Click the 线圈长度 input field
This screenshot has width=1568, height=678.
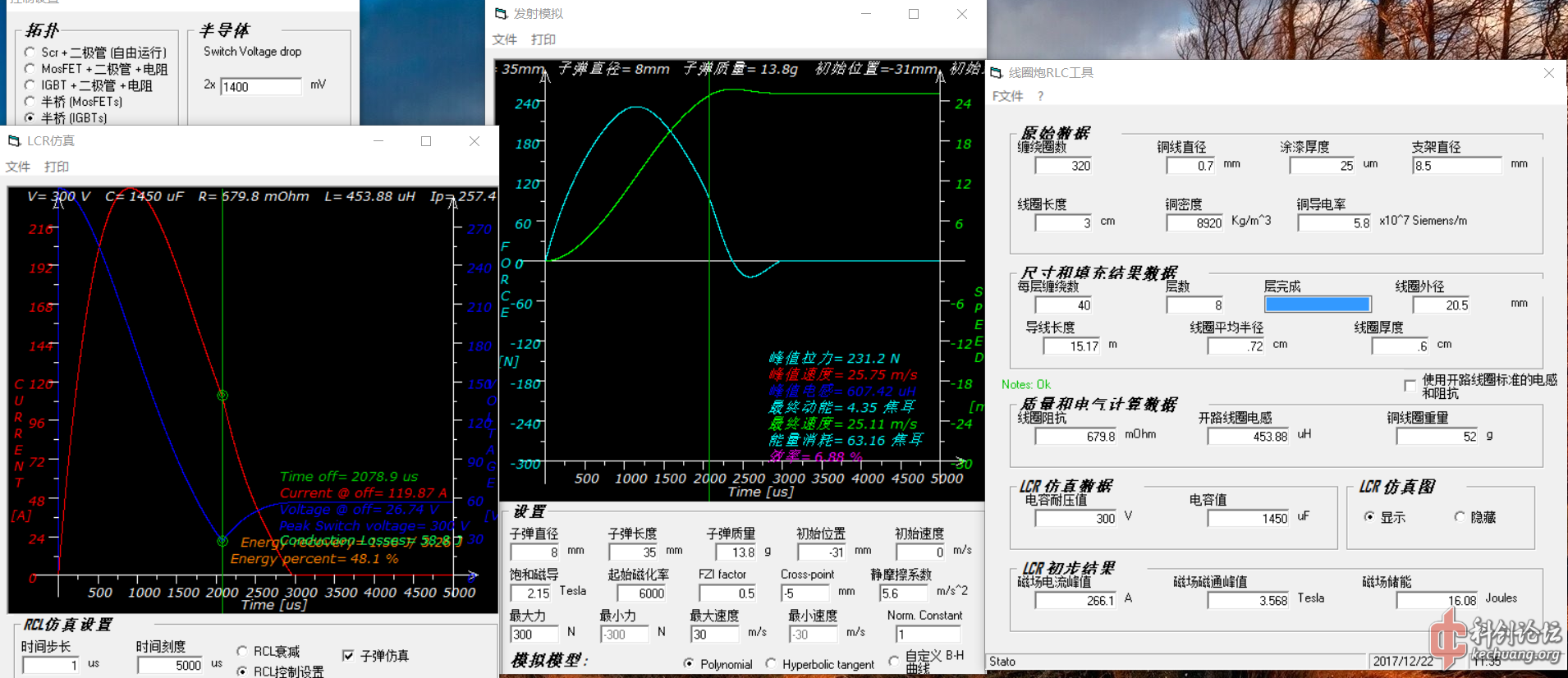[x=1064, y=222]
